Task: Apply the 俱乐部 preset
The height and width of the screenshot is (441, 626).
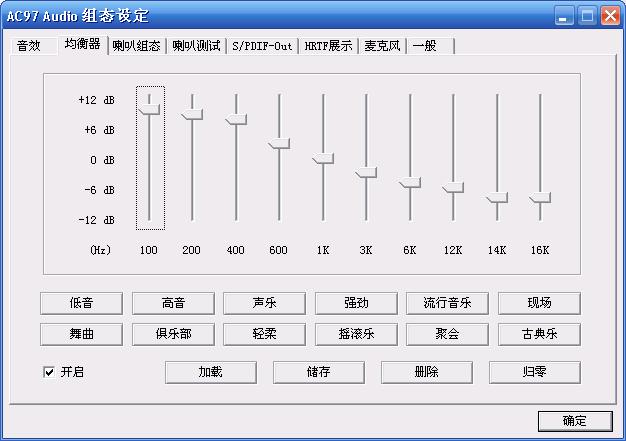Action: click(x=173, y=334)
